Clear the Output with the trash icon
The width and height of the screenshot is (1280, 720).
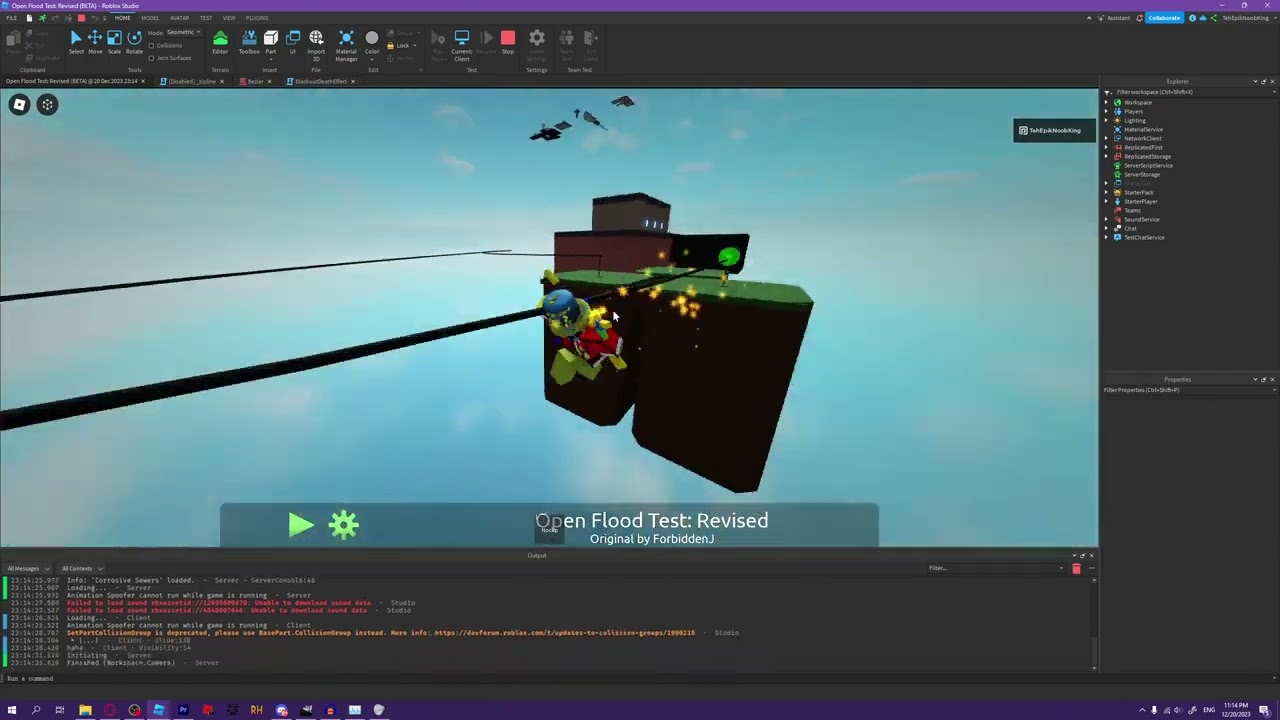point(1076,568)
